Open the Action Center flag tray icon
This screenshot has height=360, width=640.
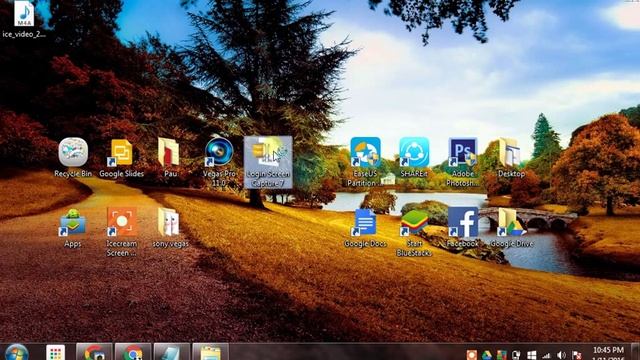[x=577, y=356]
